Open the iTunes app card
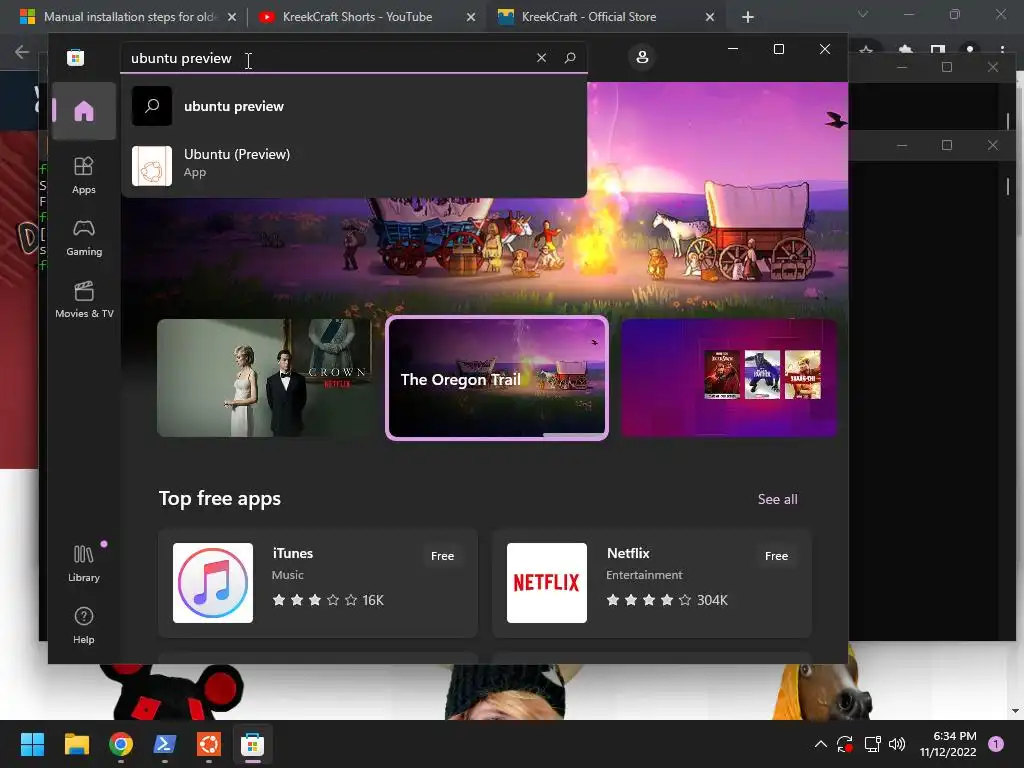 click(318, 583)
